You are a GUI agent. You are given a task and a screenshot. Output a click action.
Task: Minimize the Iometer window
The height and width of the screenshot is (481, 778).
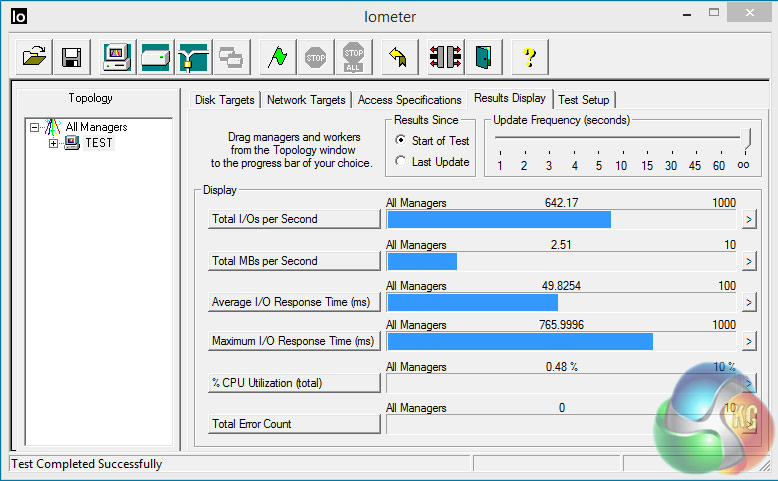click(x=687, y=14)
